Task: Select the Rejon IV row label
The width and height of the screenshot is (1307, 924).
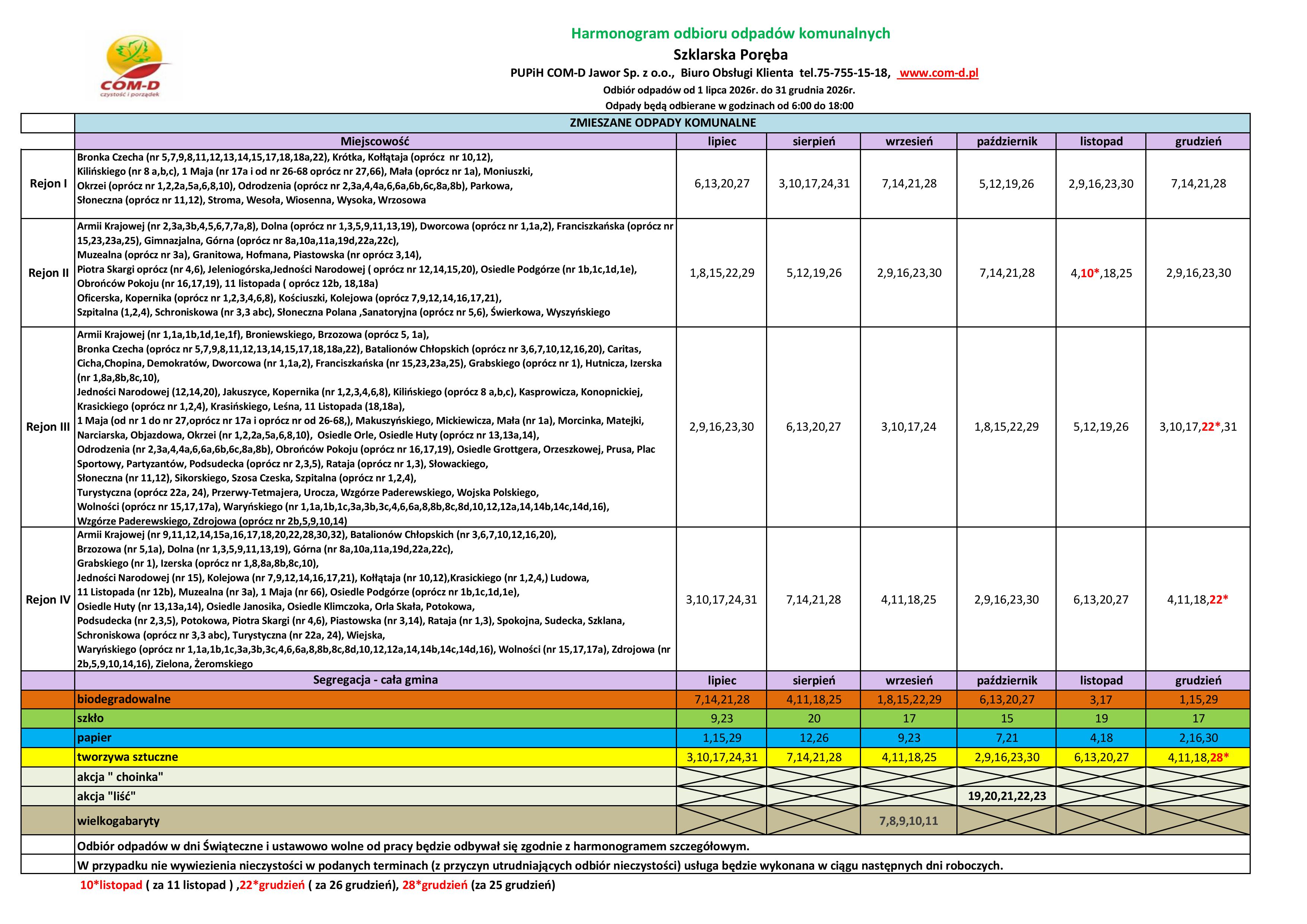Action: pyautogui.click(x=48, y=599)
